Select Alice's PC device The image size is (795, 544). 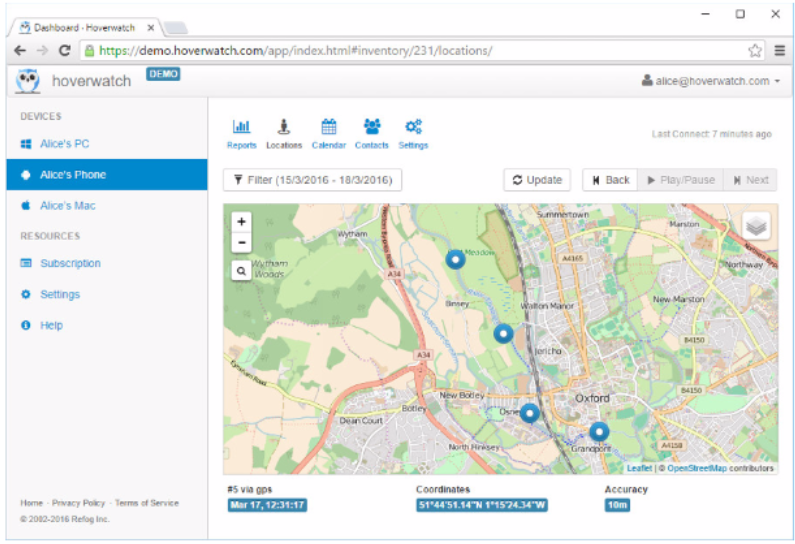tap(64, 144)
